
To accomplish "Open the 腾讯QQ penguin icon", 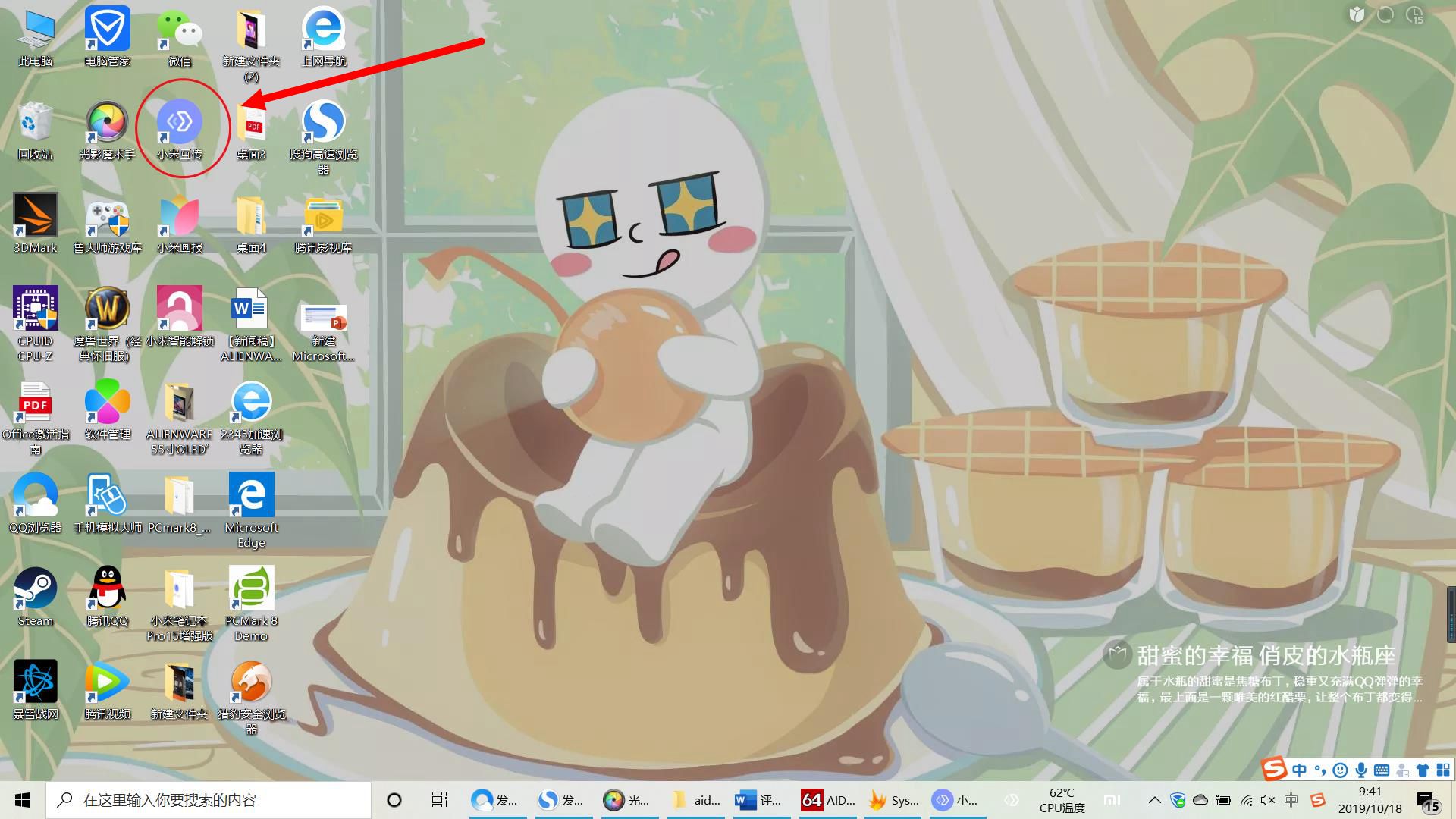I will click(107, 588).
